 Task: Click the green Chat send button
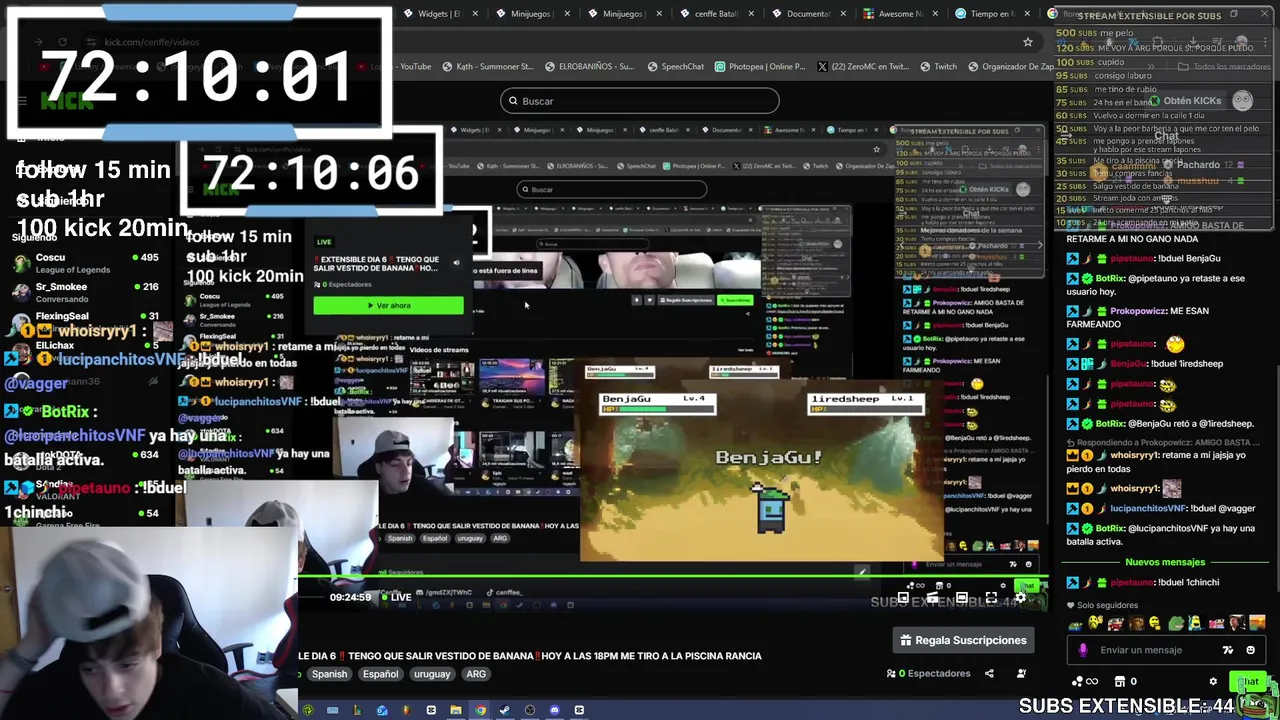coord(1247,682)
